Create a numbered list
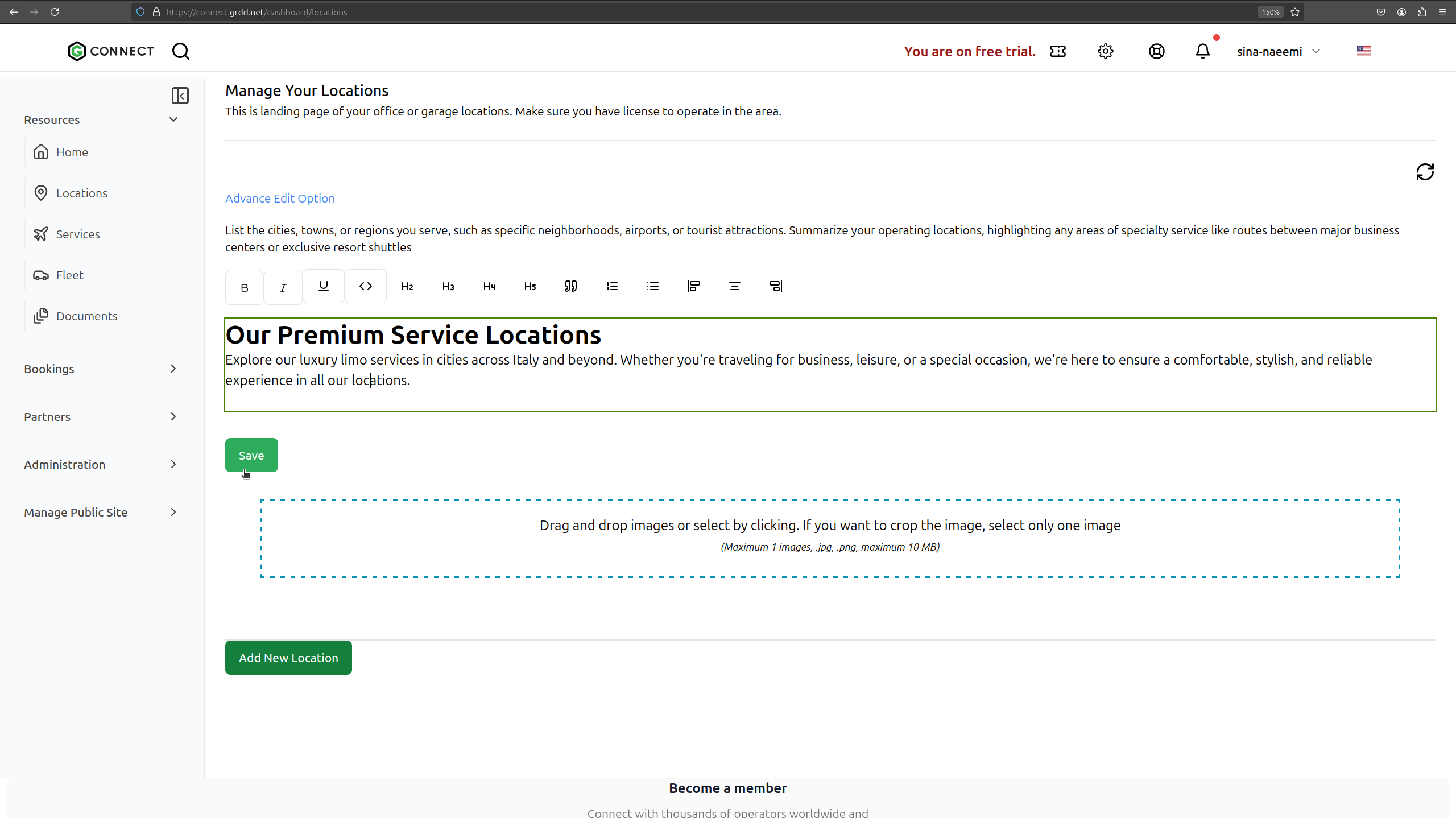The height and width of the screenshot is (818, 1456). pyautogui.click(x=612, y=286)
